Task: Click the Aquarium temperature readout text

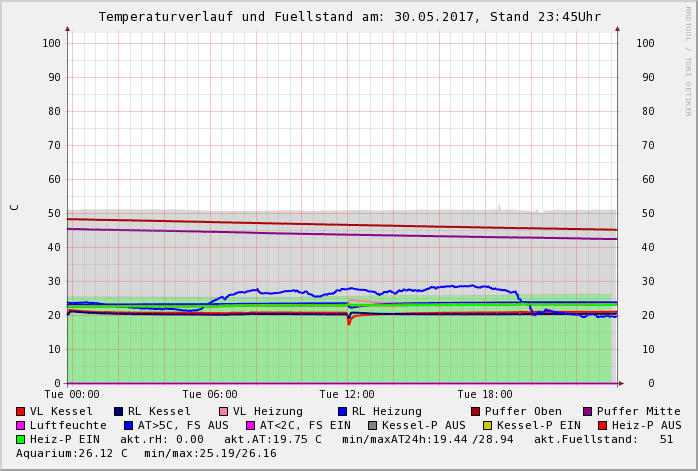Action: tap(72, 453)
